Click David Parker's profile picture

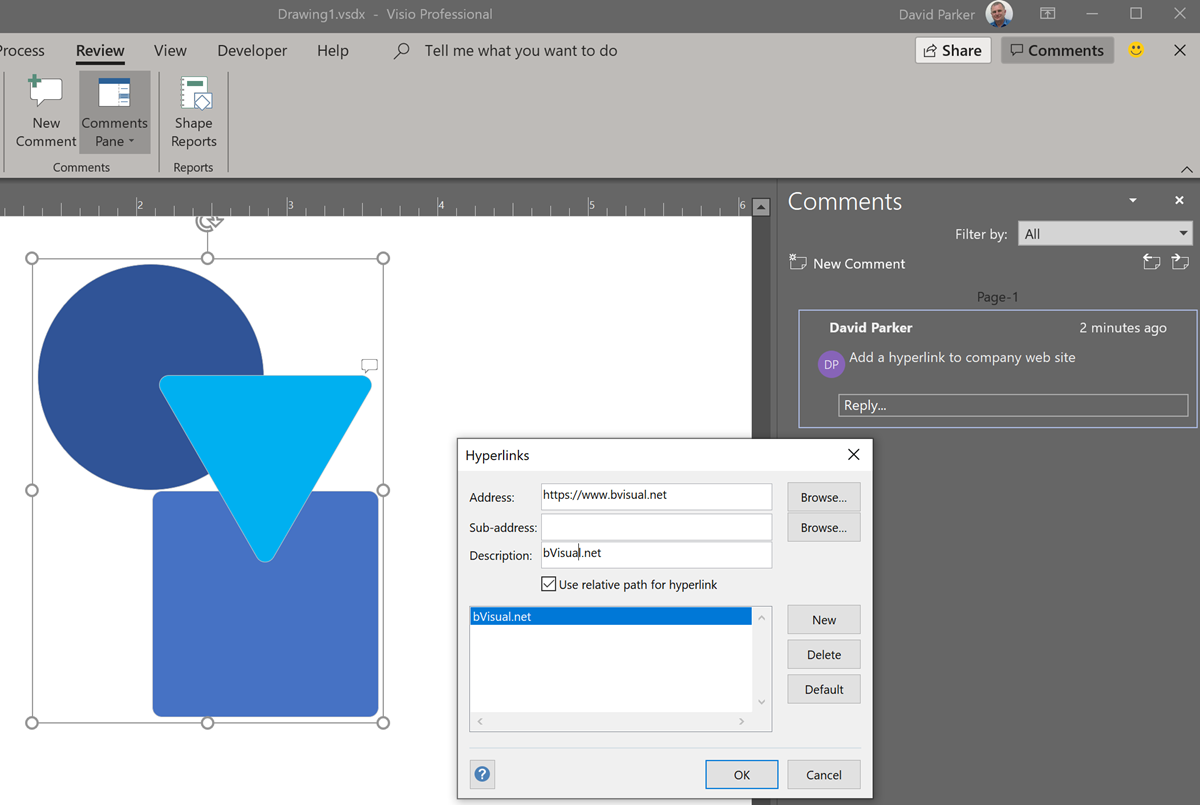point(997,14)
